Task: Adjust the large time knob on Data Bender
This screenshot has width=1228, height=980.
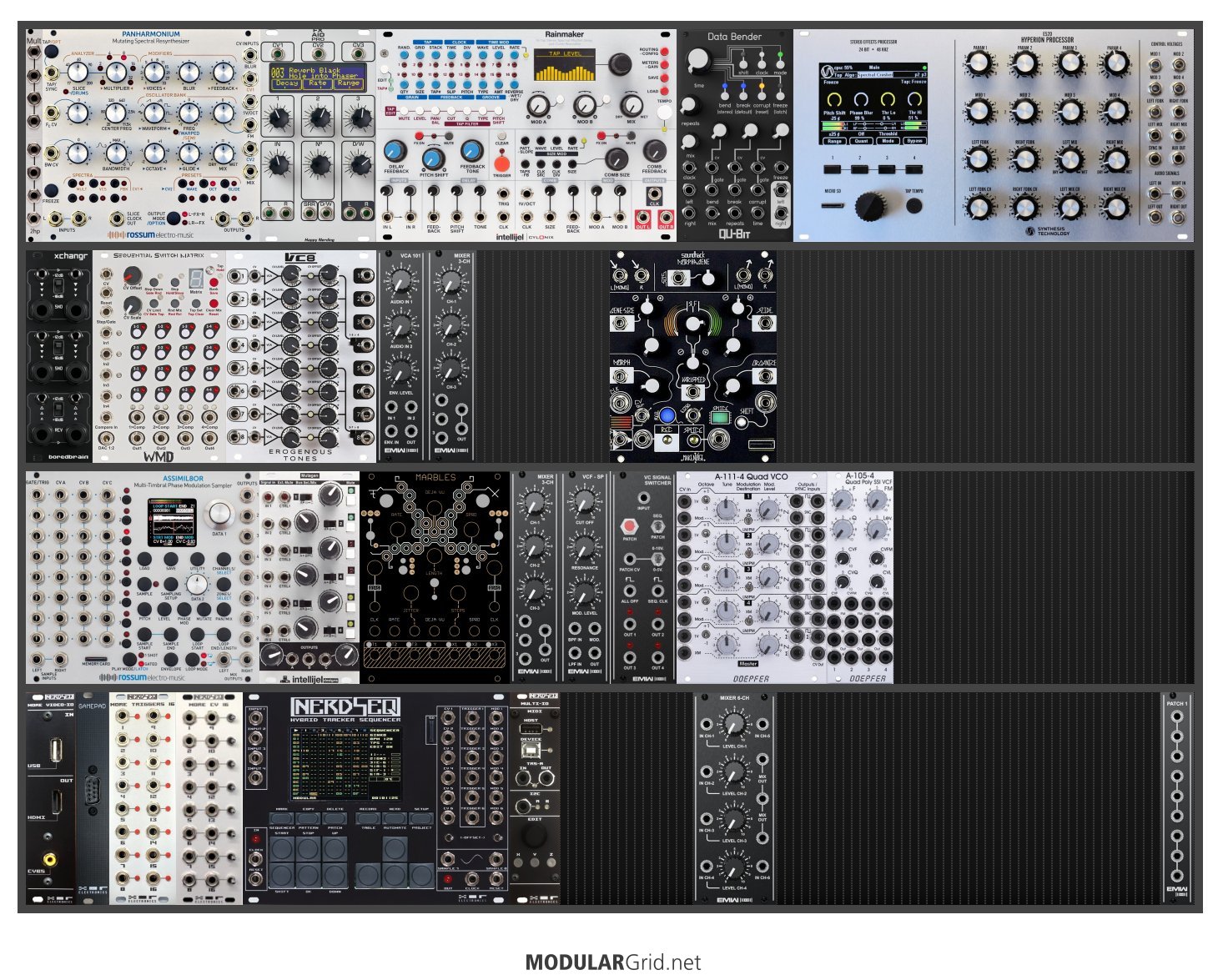Action: 699,59
